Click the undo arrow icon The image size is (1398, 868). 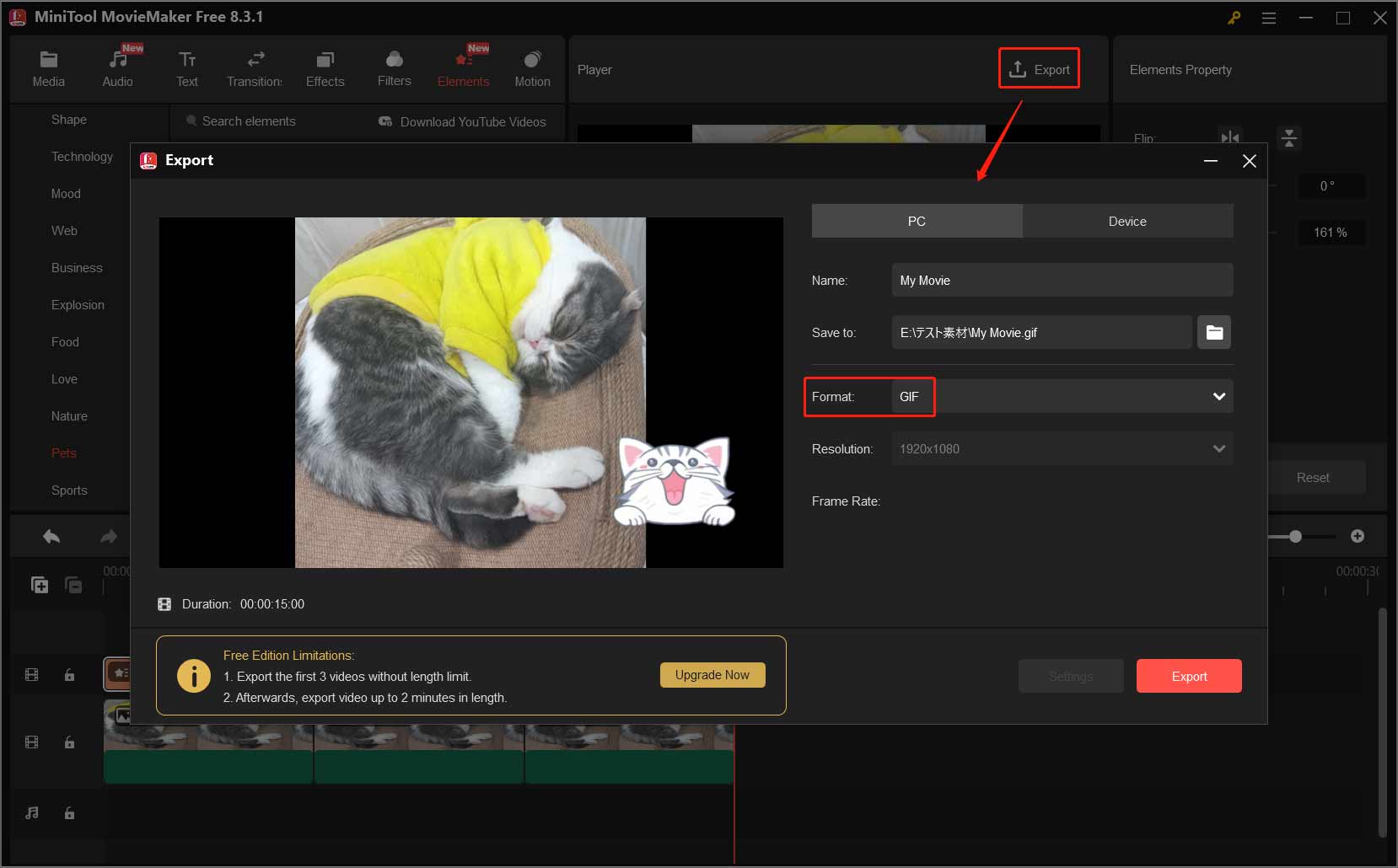tap(51, 537)
